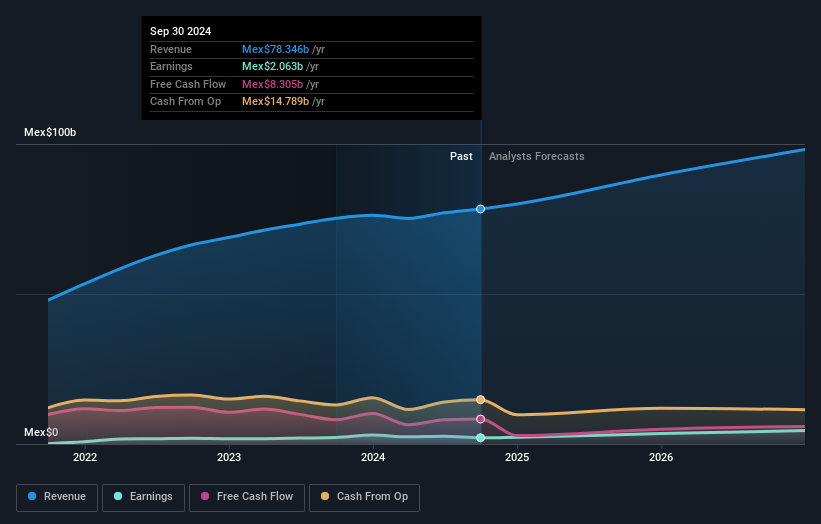Click the 2026 x-axis label
The height and width of the screenshot is (524, 821).
(661, 457)
